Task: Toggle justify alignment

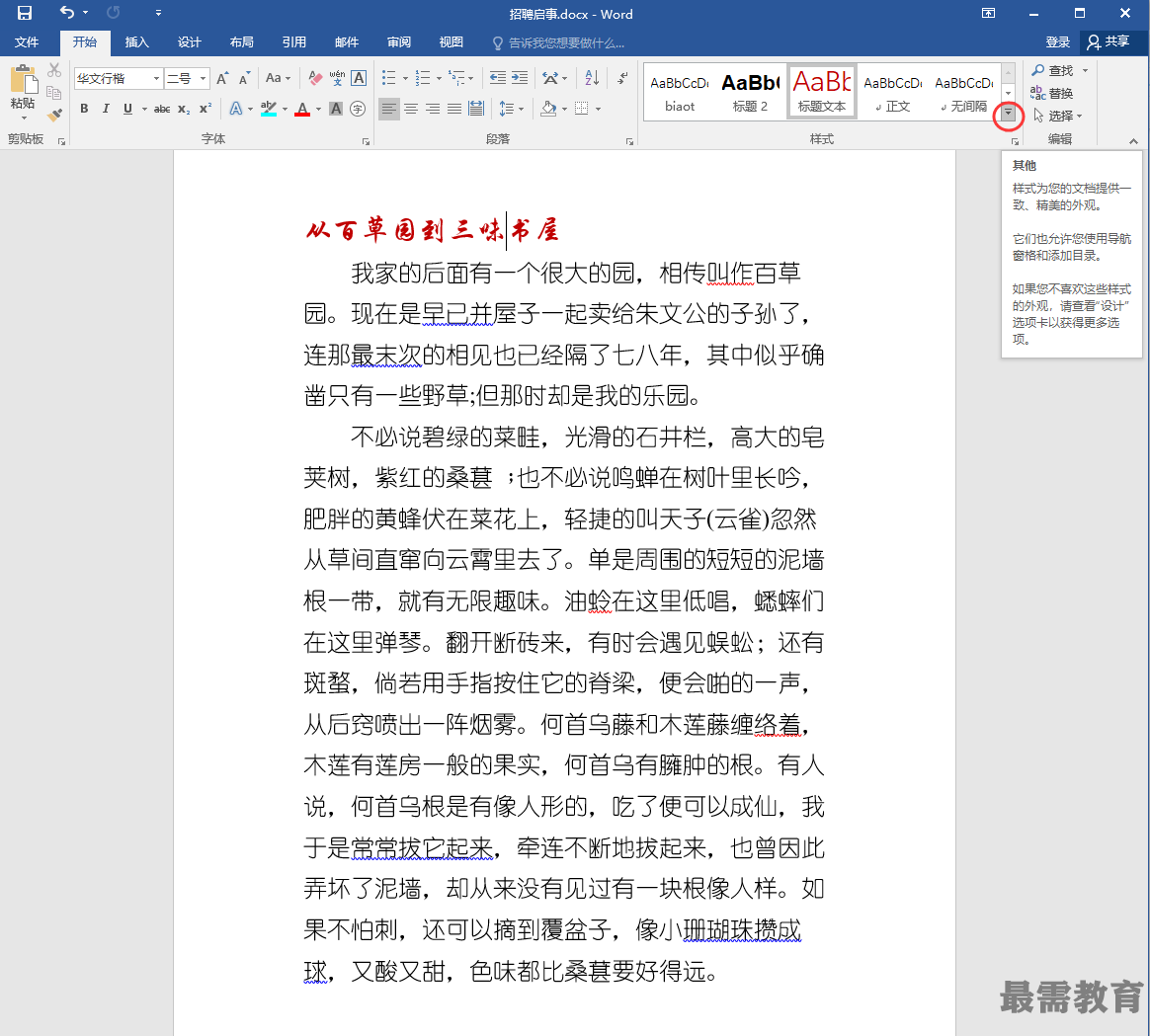Action: pos(454,109)
